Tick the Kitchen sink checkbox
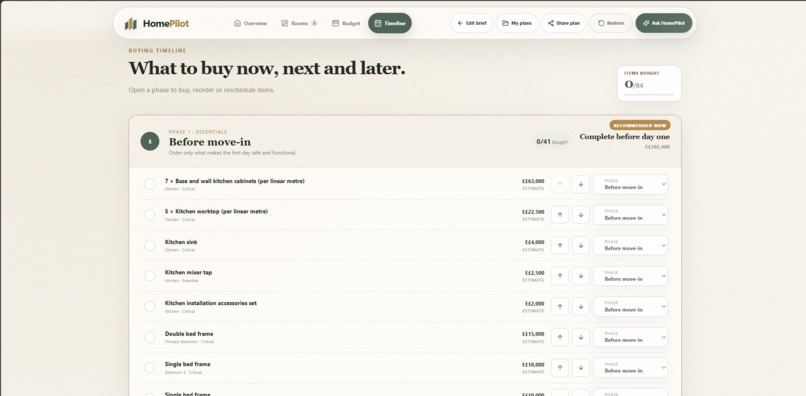 click(x=150, y=245)
